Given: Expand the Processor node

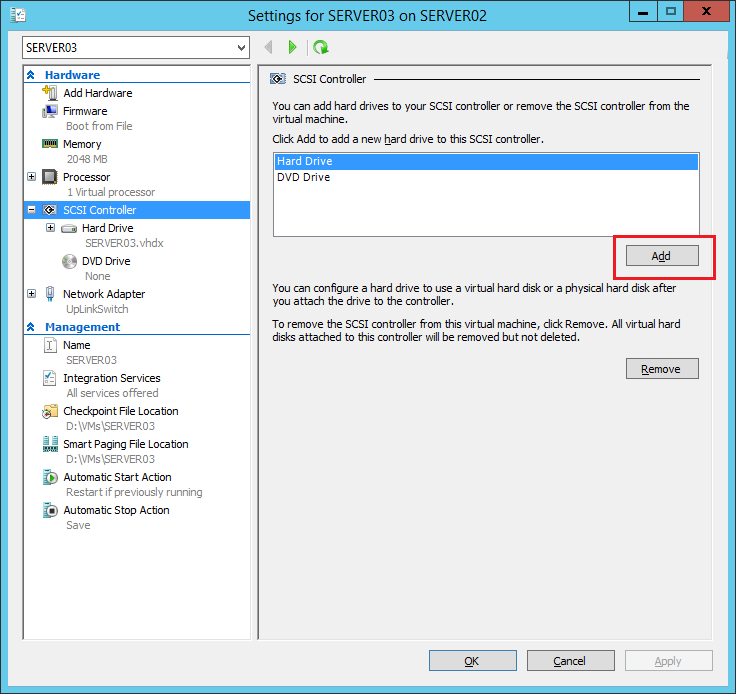Looking at the screenshot, I should (31, 177).
